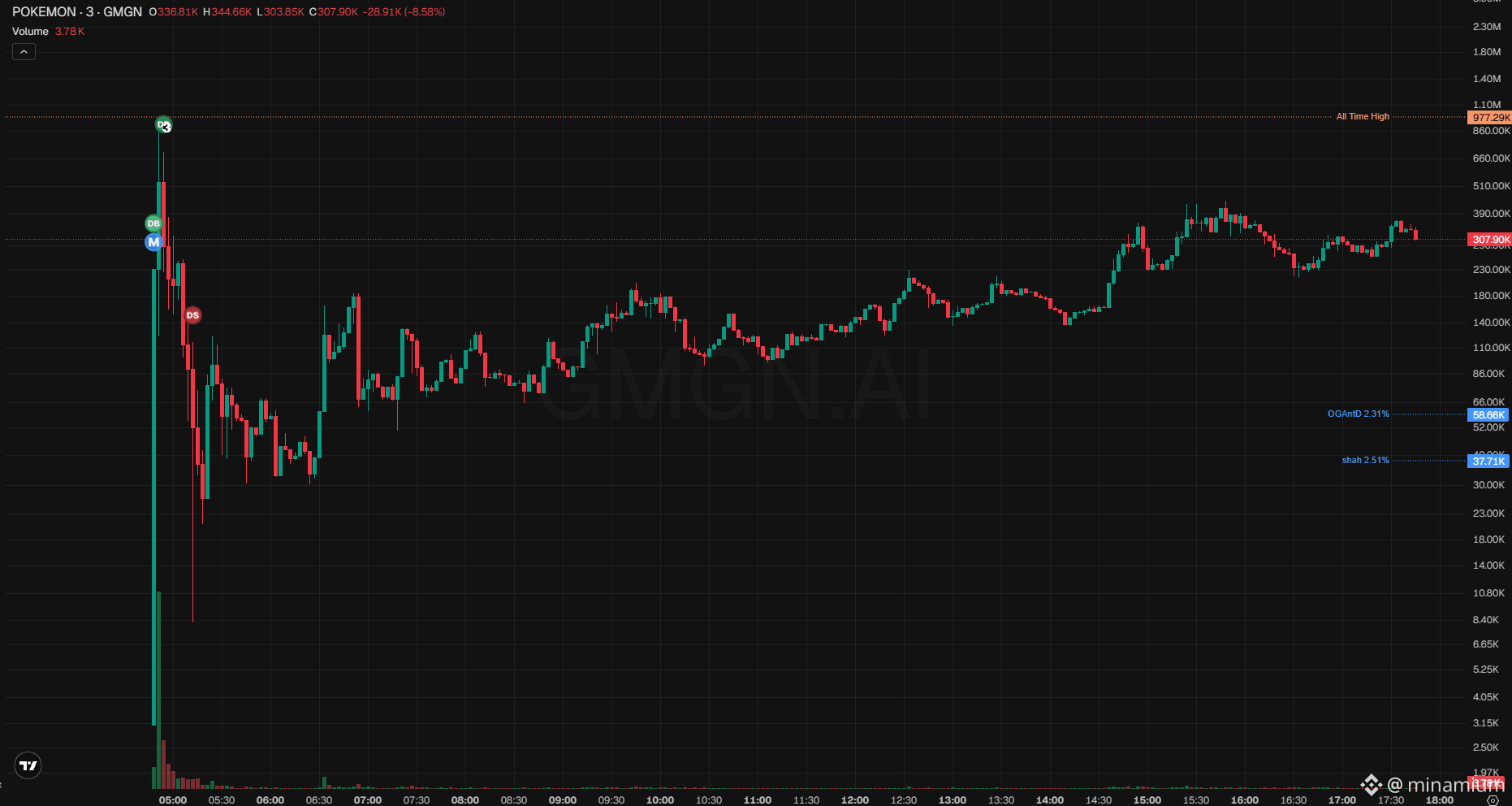Image resolution: width=1512 pixels, height=806 pixels.
Task: Click the 110.00K price axis label
Action: 1492,348
